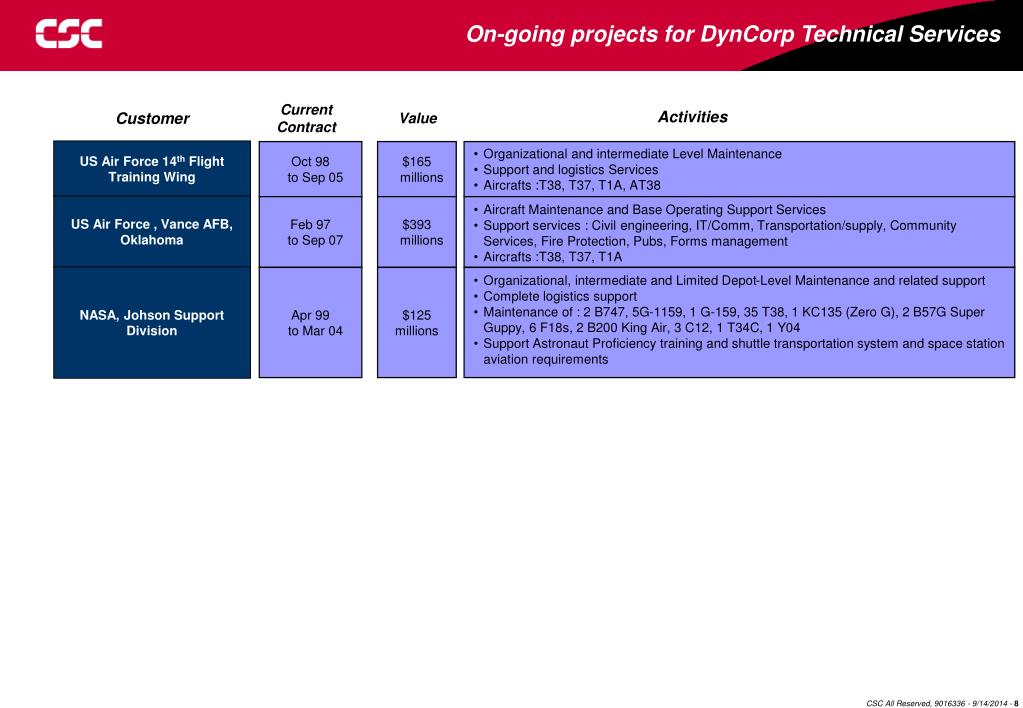
Task: Click the 'Feb 97 to Sep 07' contract cell
Action: (x=311, y=232)
